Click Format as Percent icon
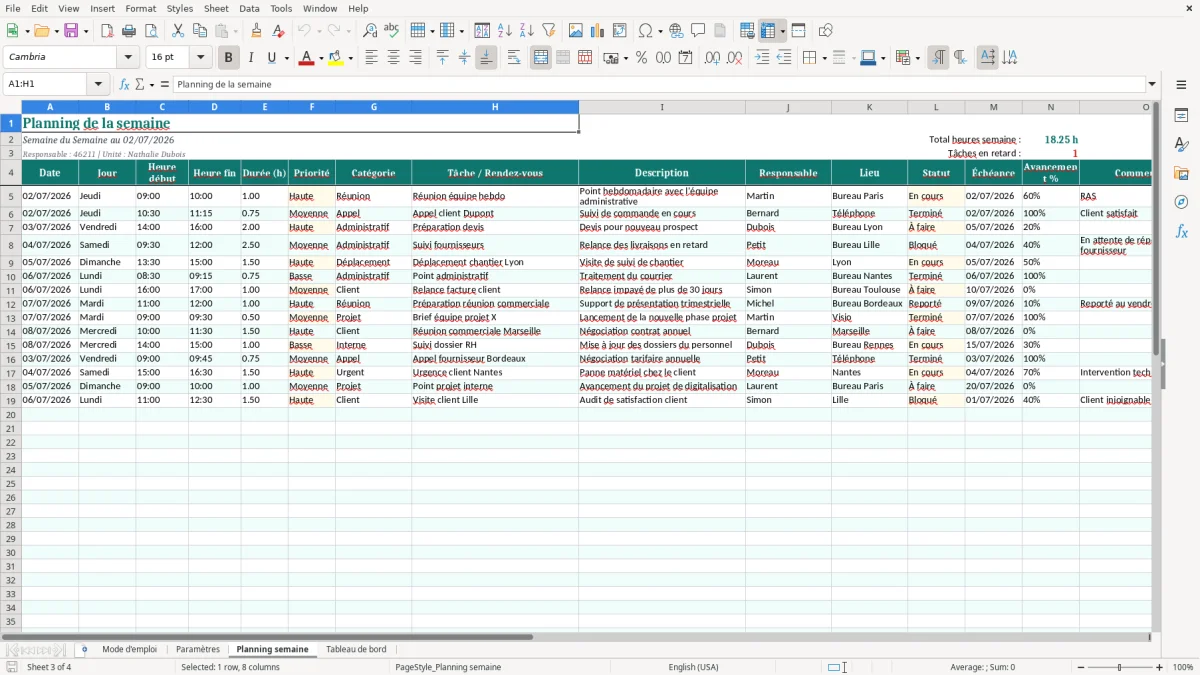Image resolution: width=1200 pixels, height=675 pixels. coord(641,58)
